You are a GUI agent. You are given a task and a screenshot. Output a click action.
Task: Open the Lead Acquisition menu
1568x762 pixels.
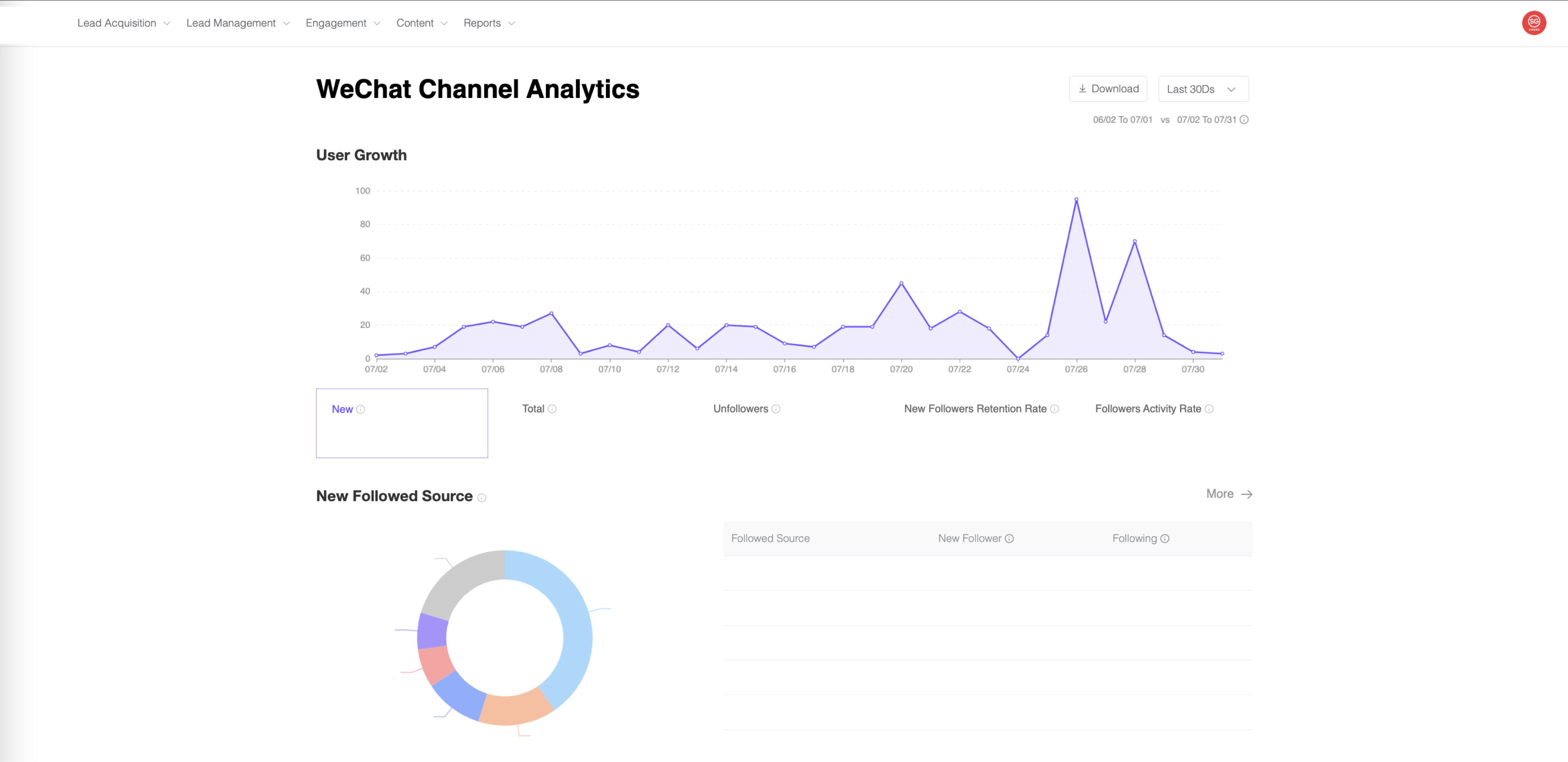(116, 23)
